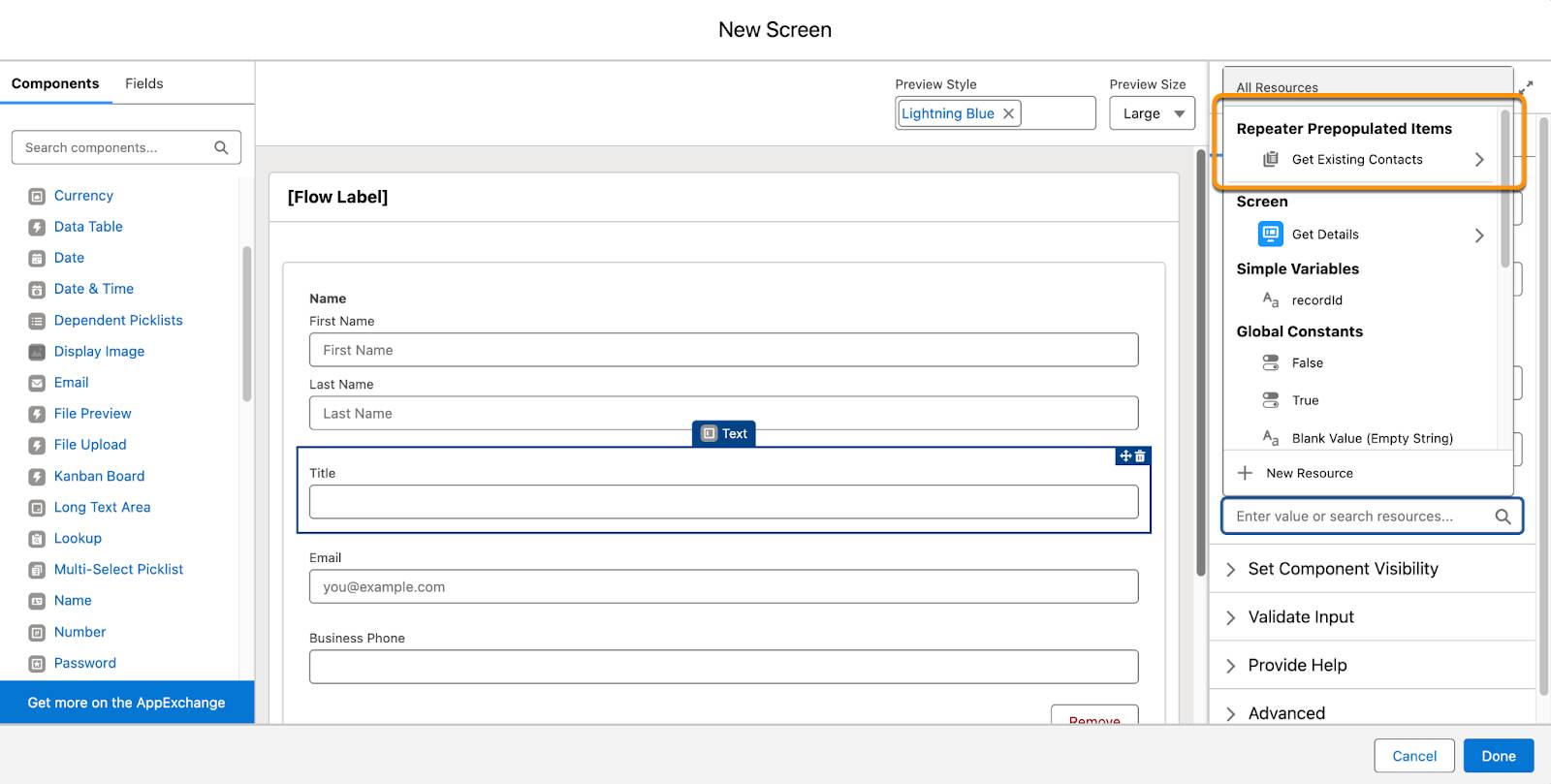
Task: Switch to the Components tab
Action: tap(55, 83)
